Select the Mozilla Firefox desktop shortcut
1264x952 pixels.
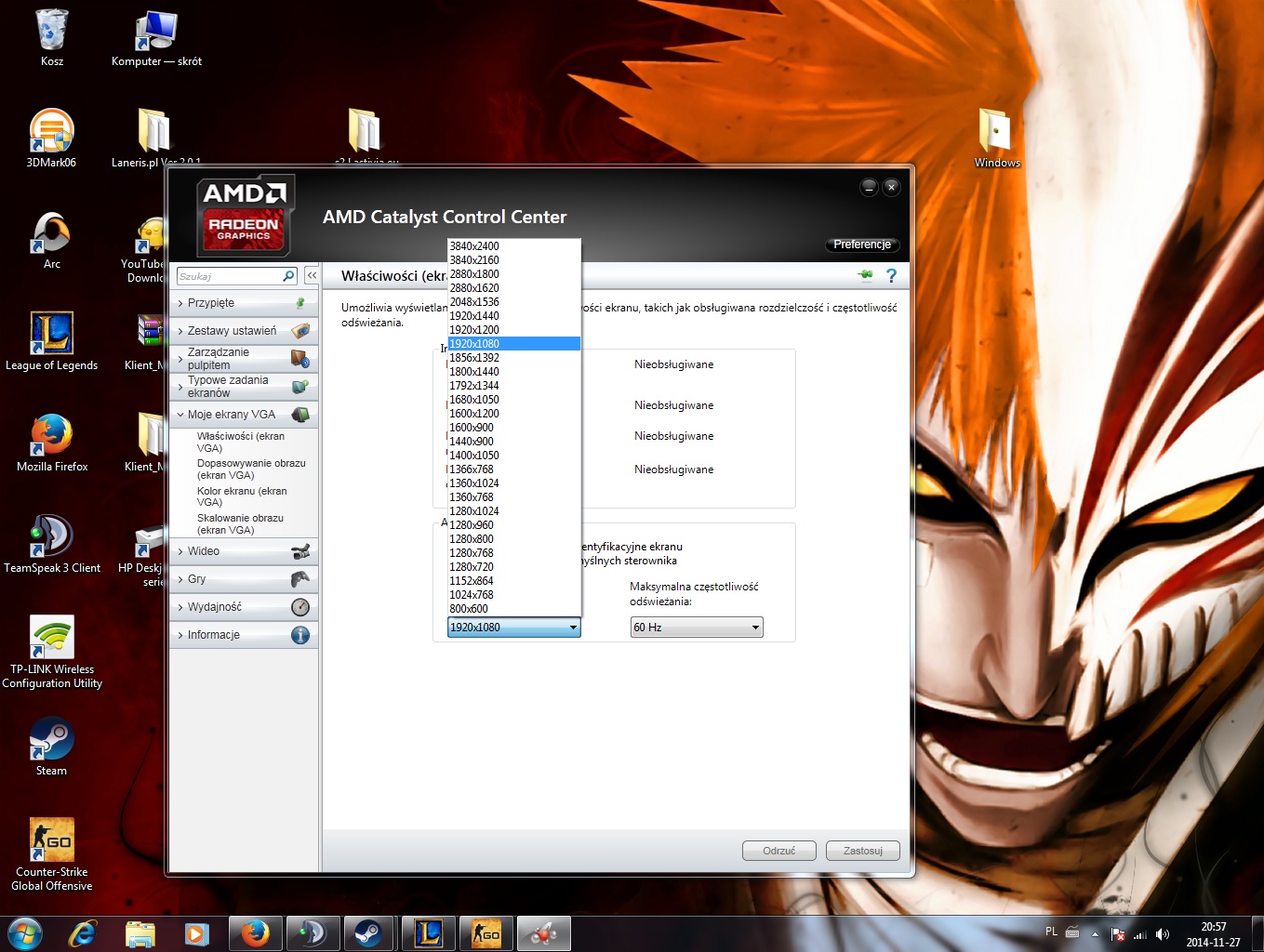(52, 443)
